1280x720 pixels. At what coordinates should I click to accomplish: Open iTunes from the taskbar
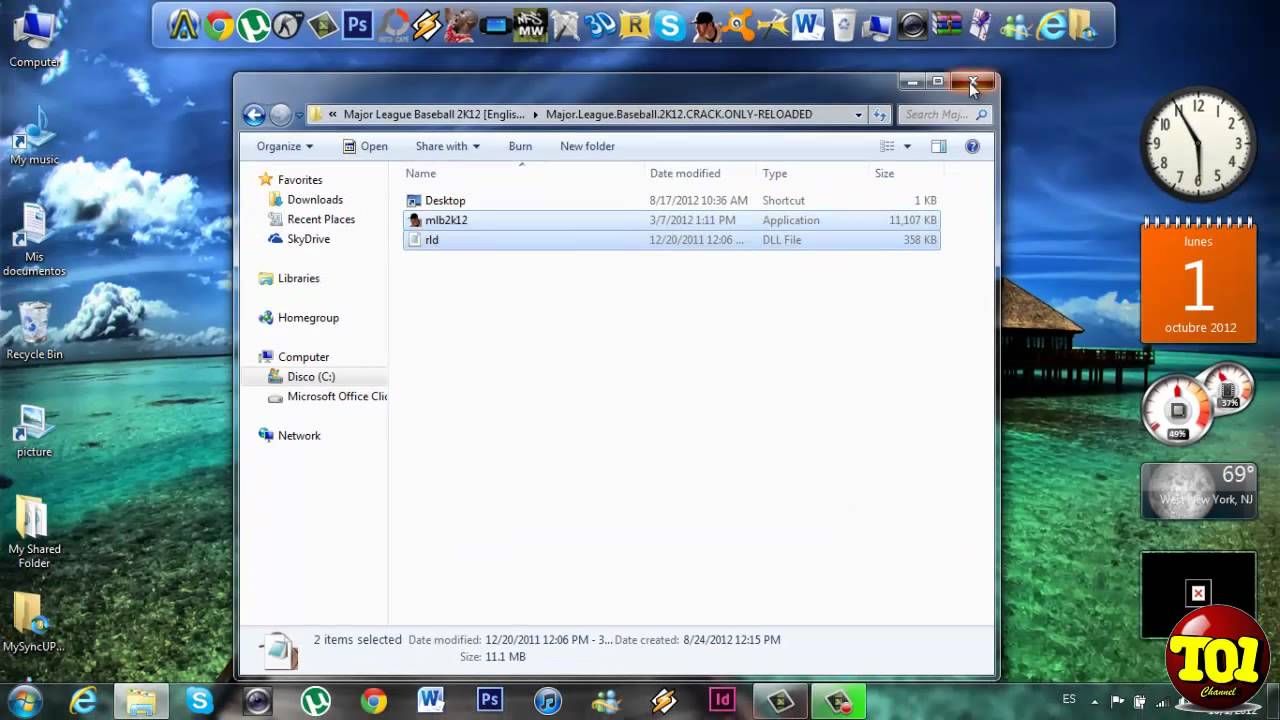tap(547, 701)
